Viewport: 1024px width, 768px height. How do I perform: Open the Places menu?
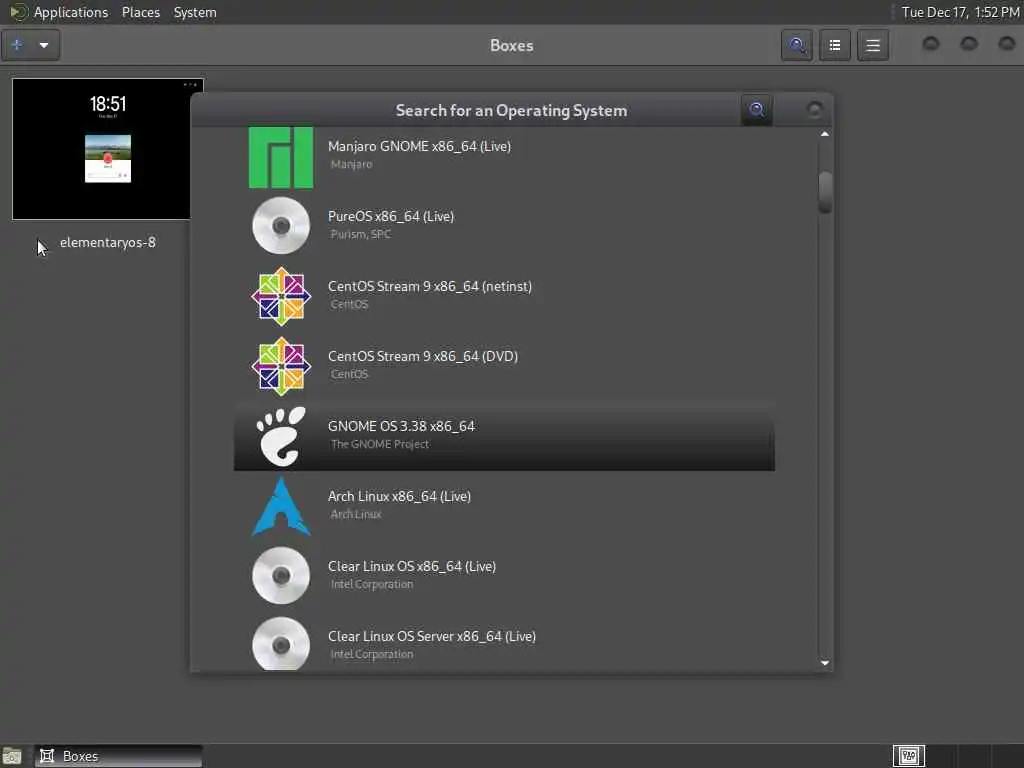point(140,12)
